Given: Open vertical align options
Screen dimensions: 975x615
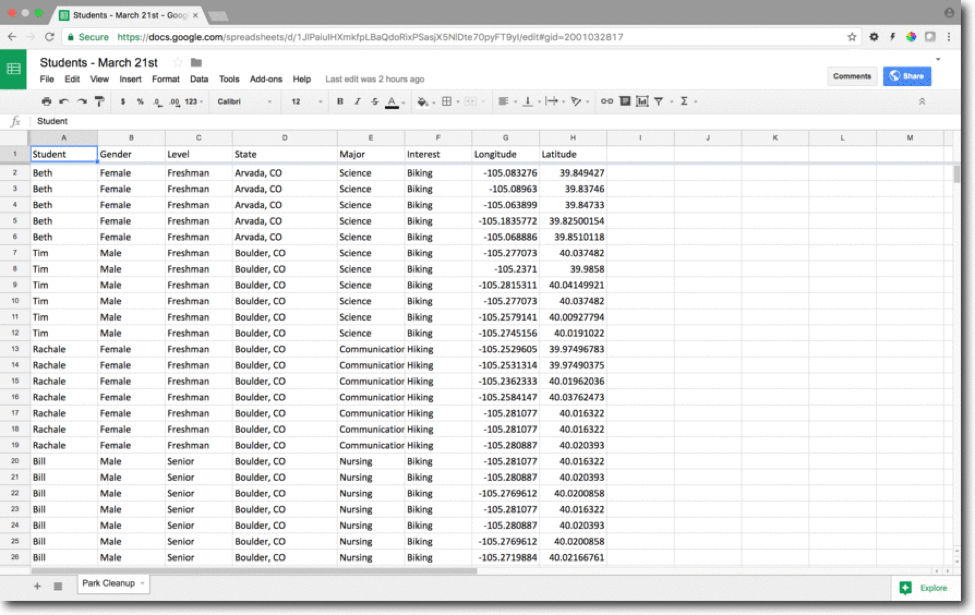Looking at the screenshot, I should coord(527,101).
